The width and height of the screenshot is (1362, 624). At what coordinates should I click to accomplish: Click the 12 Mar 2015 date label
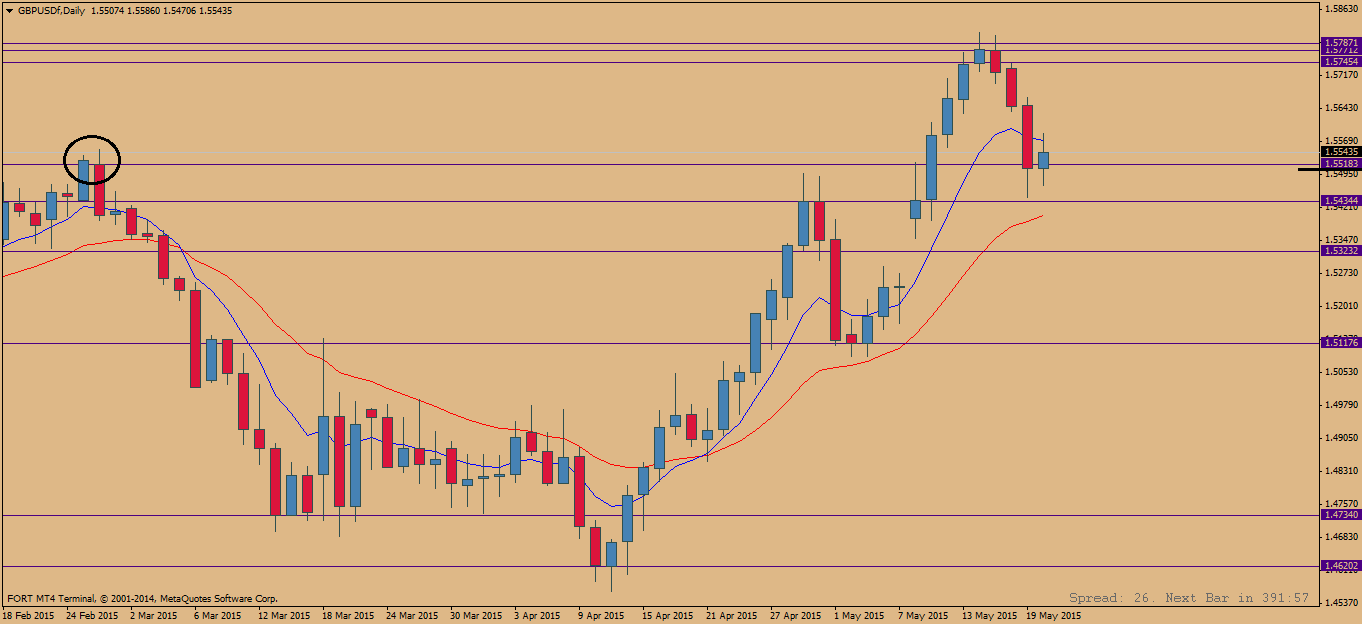click(x=285, y=616)
